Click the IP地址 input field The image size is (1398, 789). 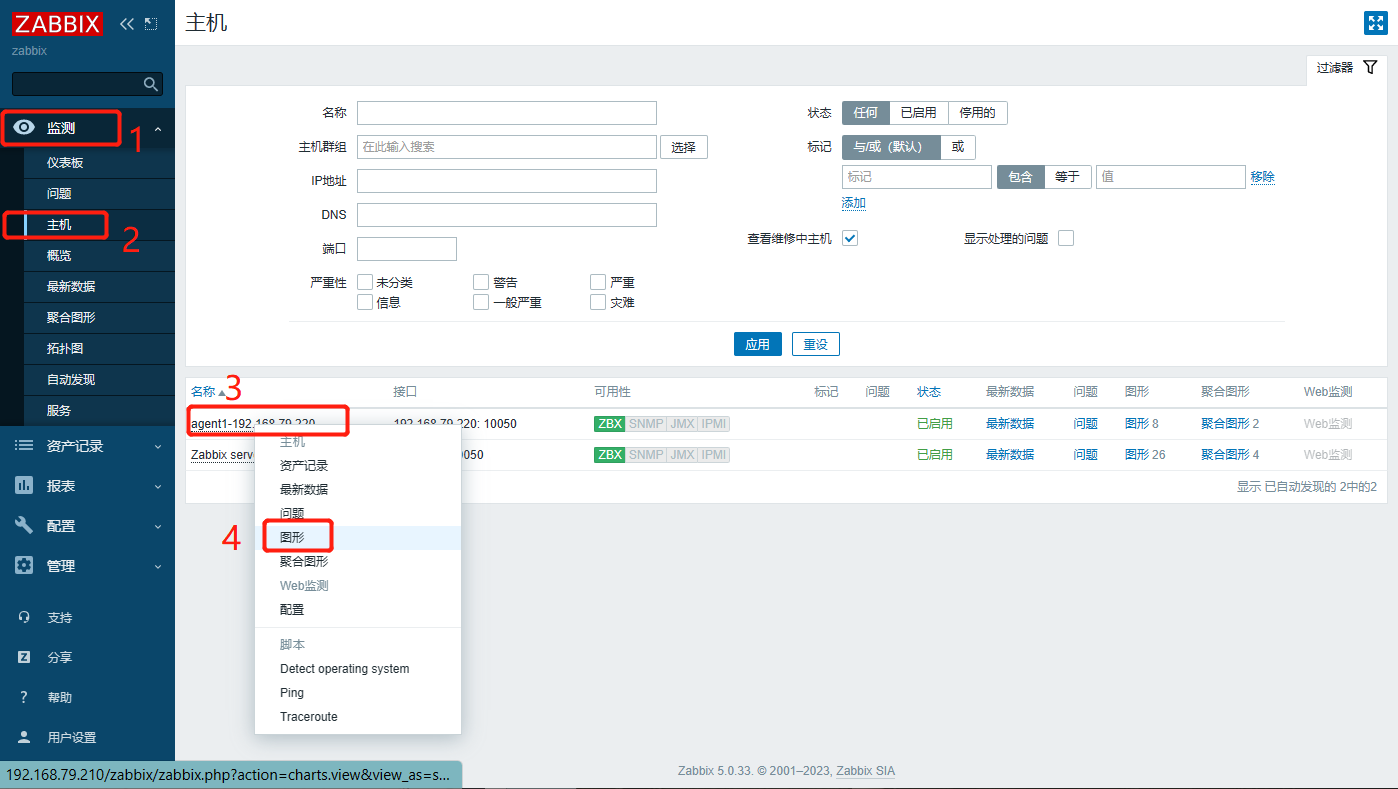pos(507,181)
